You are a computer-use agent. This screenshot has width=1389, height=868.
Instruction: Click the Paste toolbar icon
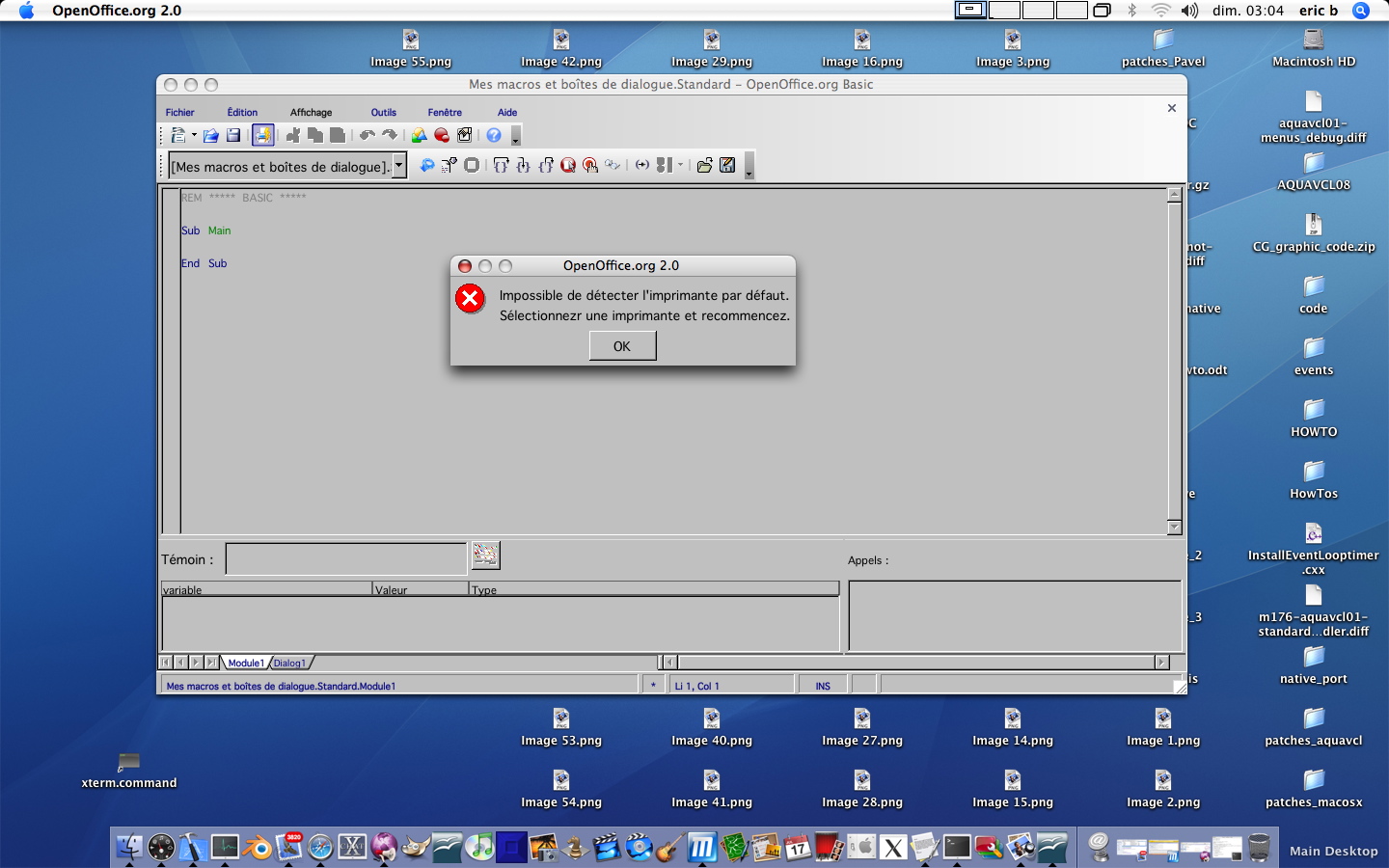point(338,136)
